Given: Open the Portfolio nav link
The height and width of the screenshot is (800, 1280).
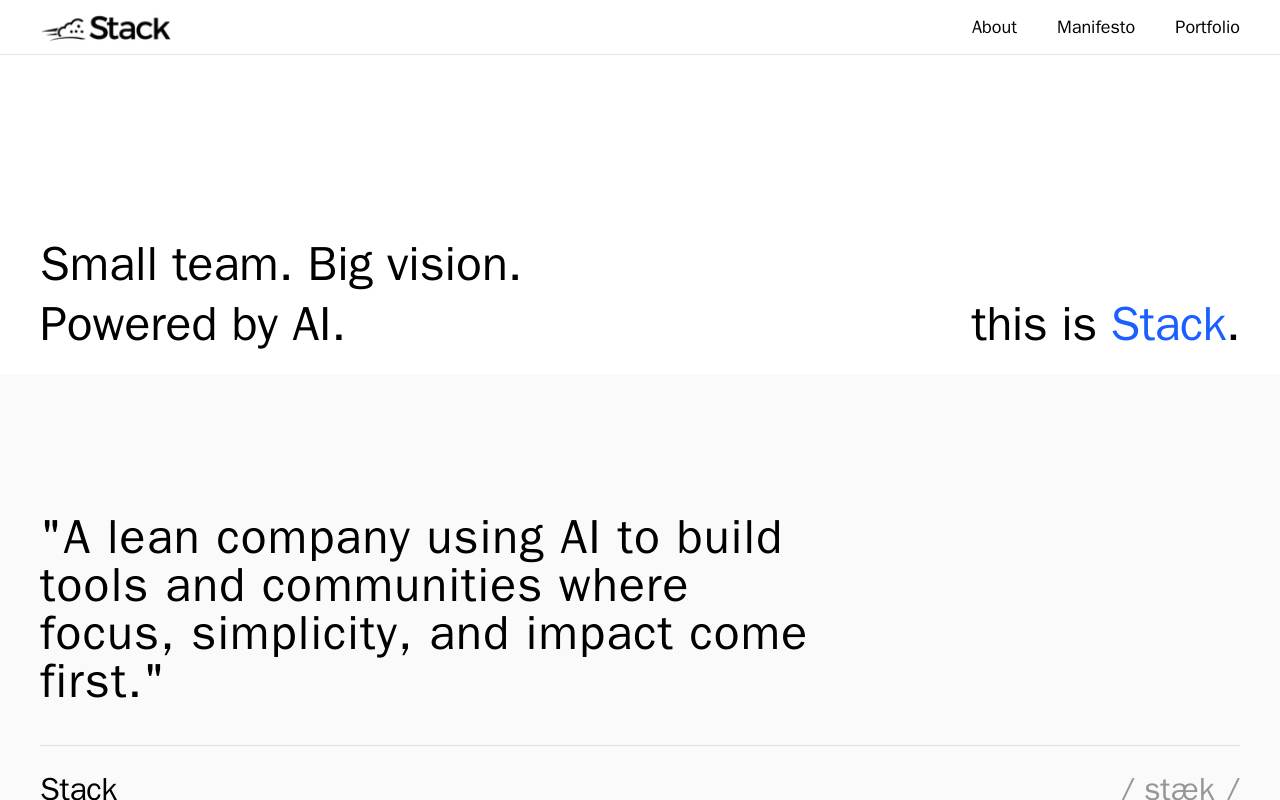Looking at the screenshot, I should (x=1207, y=27).
